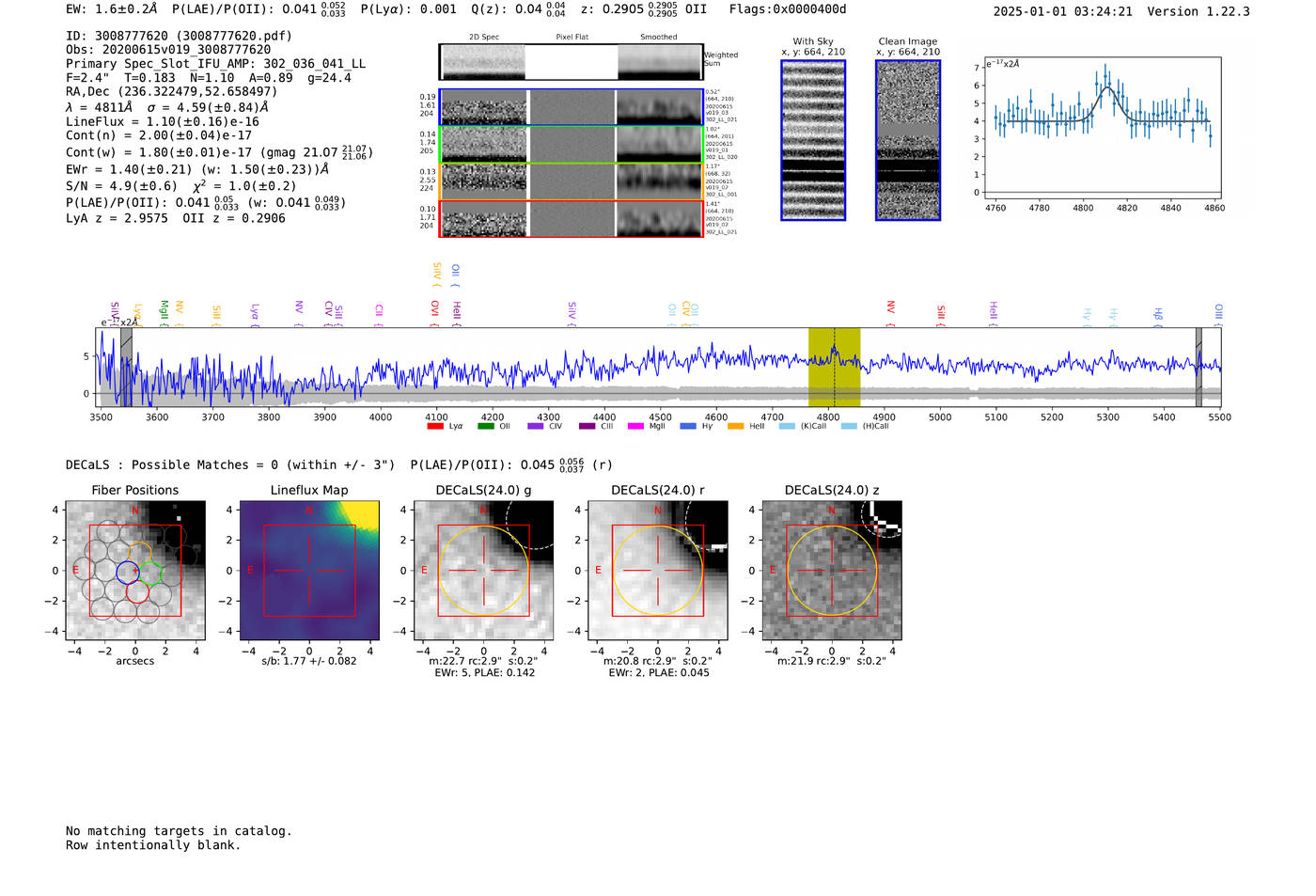
Task: Click the red Lyα legend swatch
Action: (434, 426)
